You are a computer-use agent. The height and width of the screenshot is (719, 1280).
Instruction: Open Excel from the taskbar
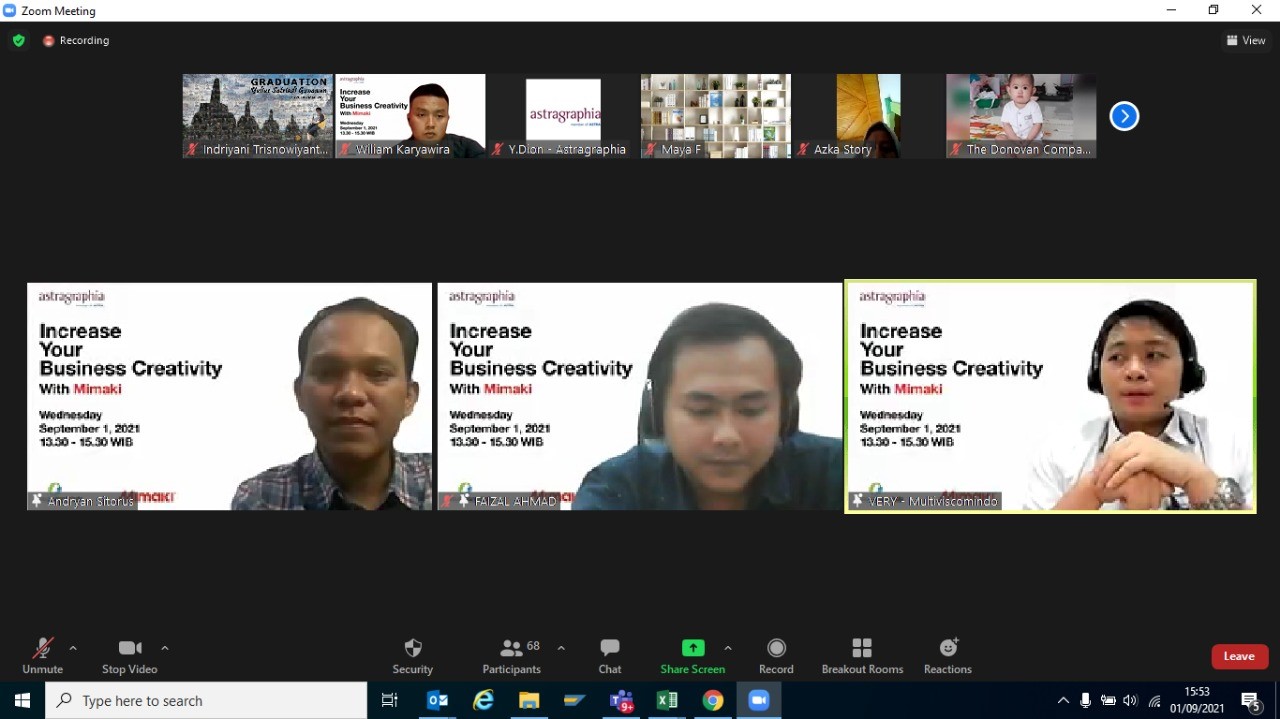pyautogui.click(x=667, y=700)
